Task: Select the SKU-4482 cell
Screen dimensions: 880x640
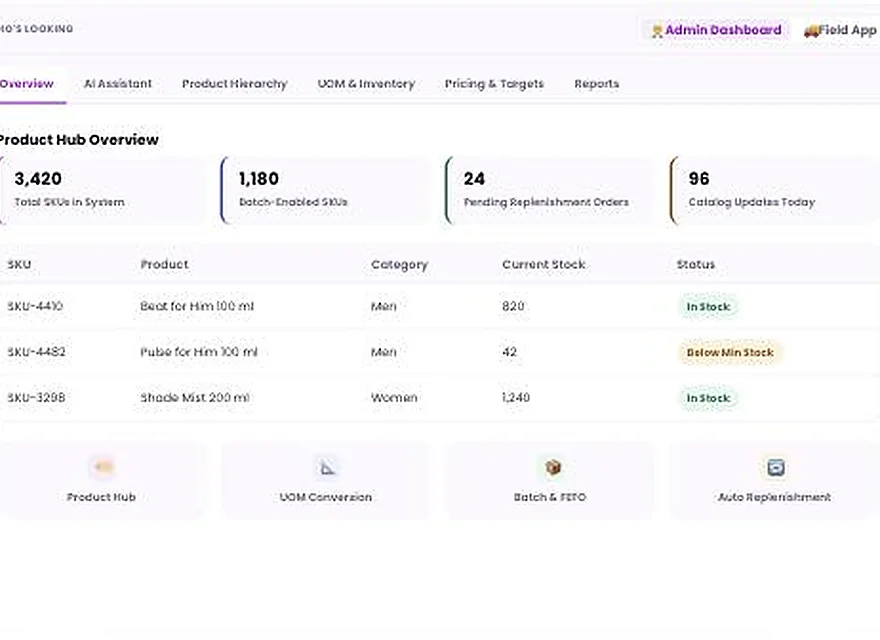Action: click(x=36, y=352)
